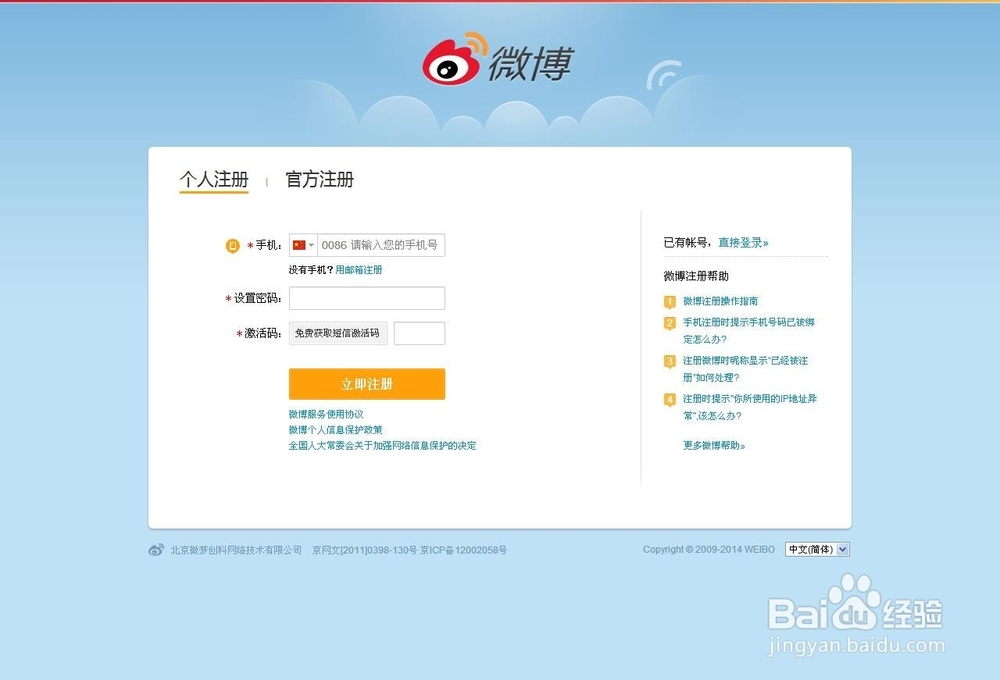This screenshot has height=680, width=1000.
Task: Click the 立即注册 button
Action: tap(367, 384)
